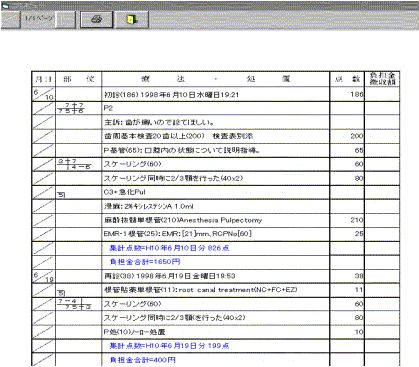Select the P2 diagnosis row
Screen dimensions: 419x367
[x=216, y=108]
